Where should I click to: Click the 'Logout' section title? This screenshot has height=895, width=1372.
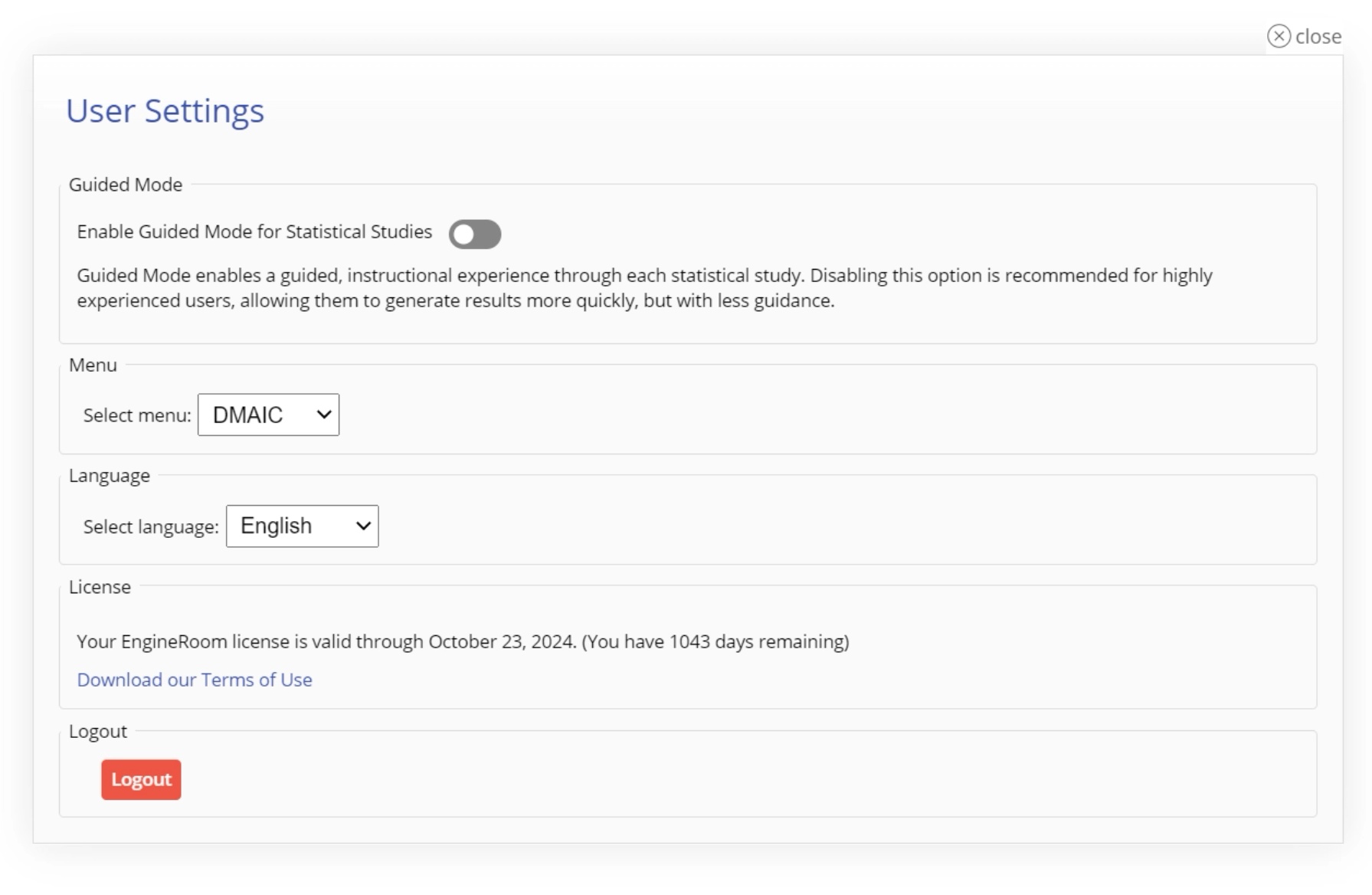coord(98,731)
